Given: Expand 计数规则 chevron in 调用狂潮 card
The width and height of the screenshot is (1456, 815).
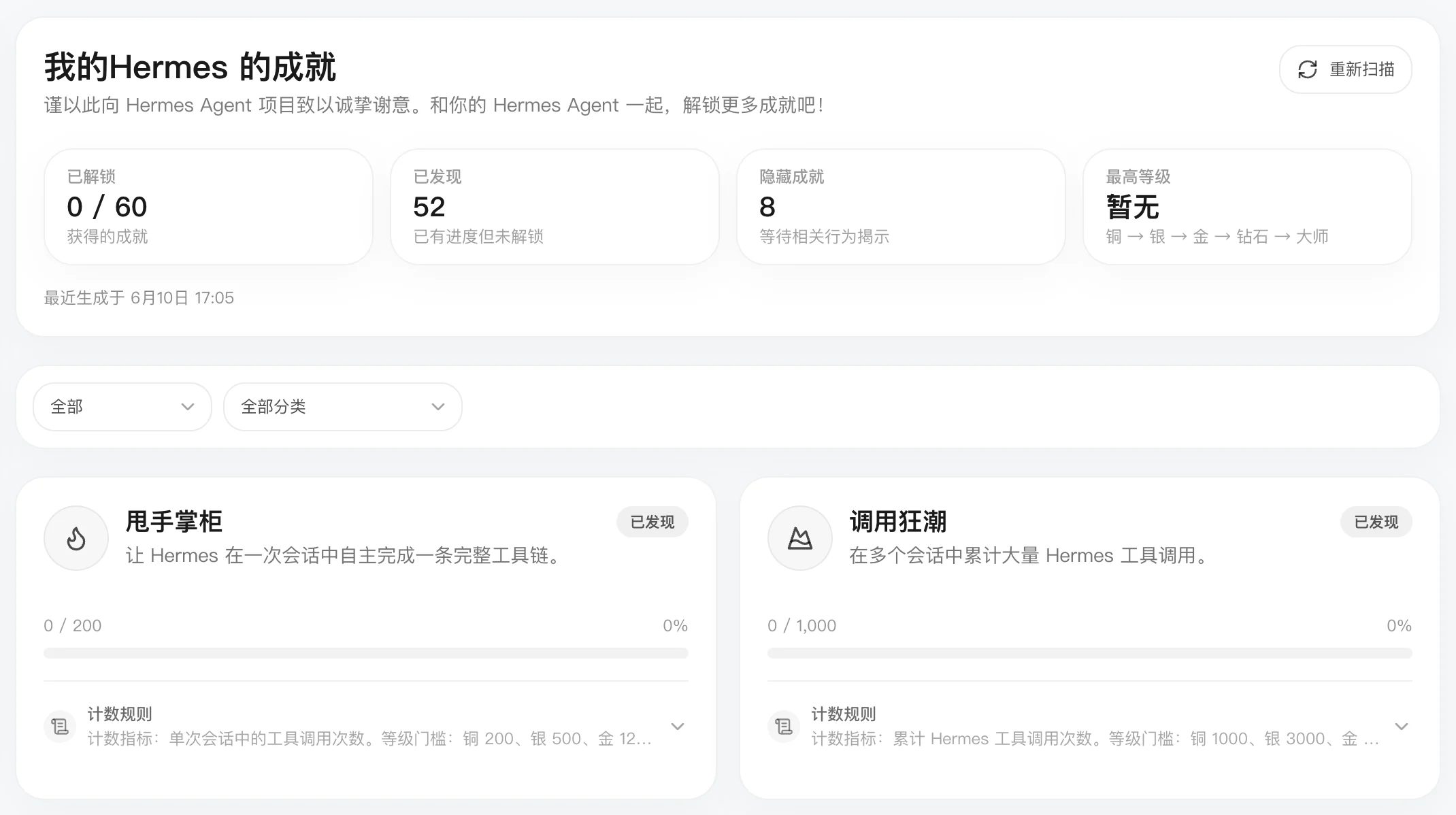Looking at the screenshot, I should pyautogui.click(x=1402, y=727).
